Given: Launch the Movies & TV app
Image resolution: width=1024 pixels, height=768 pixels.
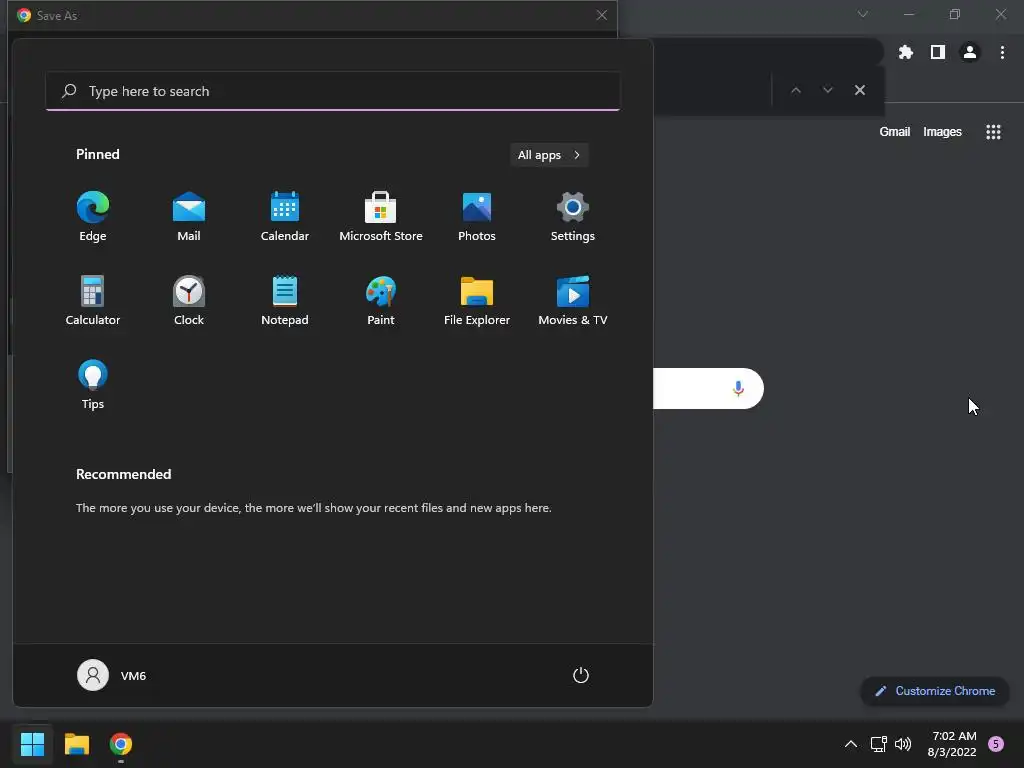Looking at the screenshot, I should 573,300.
